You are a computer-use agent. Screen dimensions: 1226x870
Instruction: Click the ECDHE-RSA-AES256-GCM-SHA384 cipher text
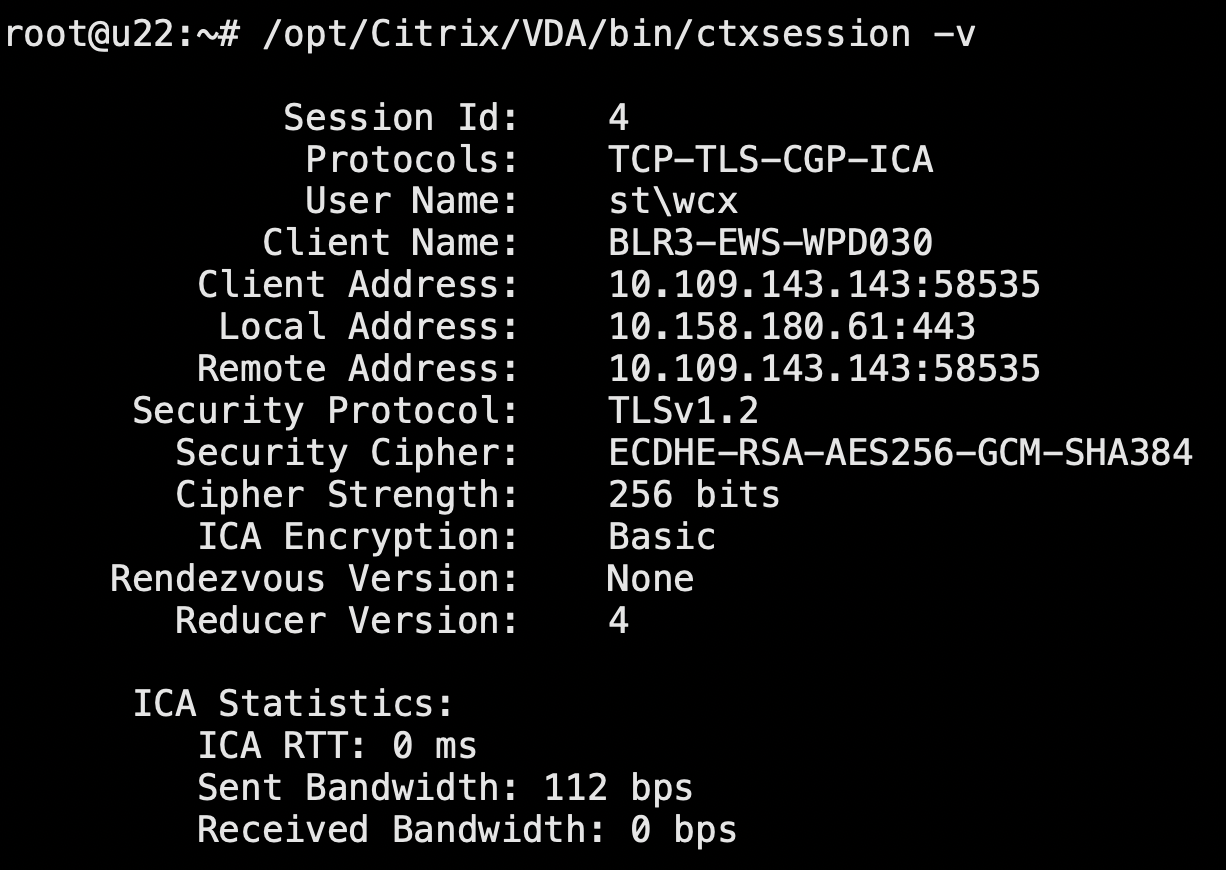[x=900, y=453]
